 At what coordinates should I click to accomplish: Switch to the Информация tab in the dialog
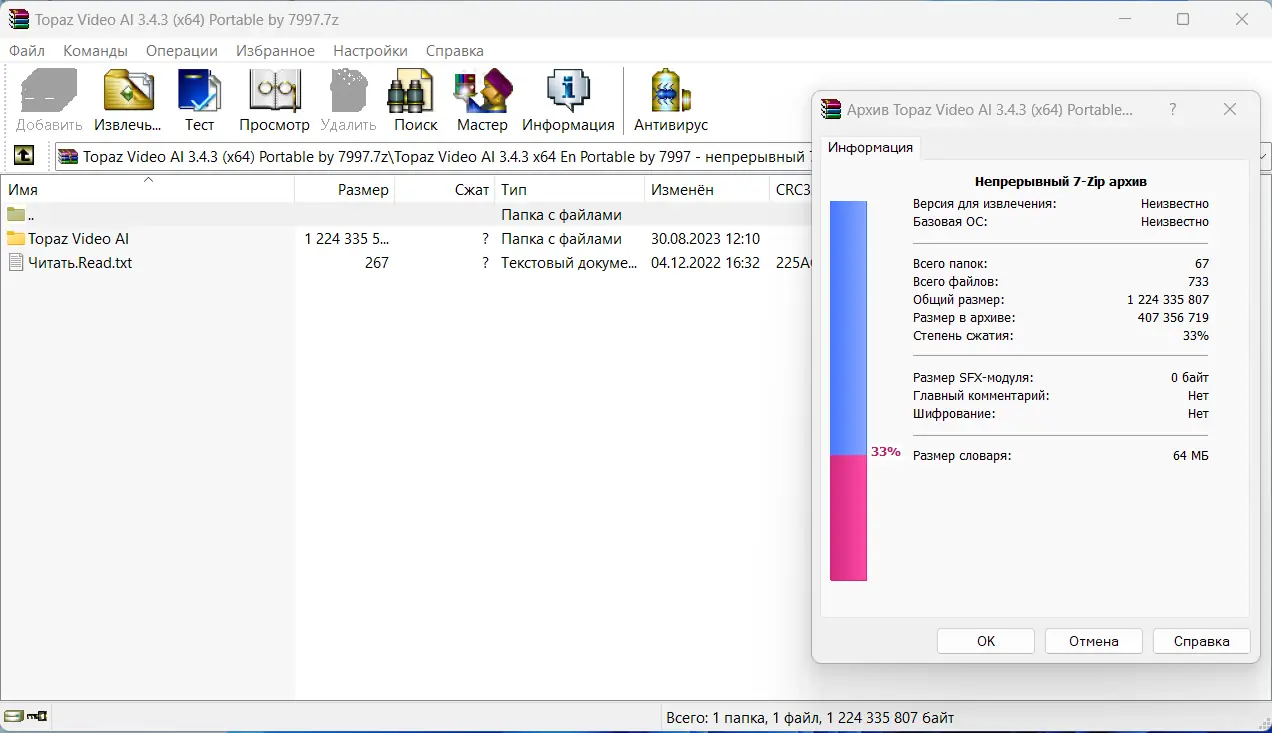869,147
